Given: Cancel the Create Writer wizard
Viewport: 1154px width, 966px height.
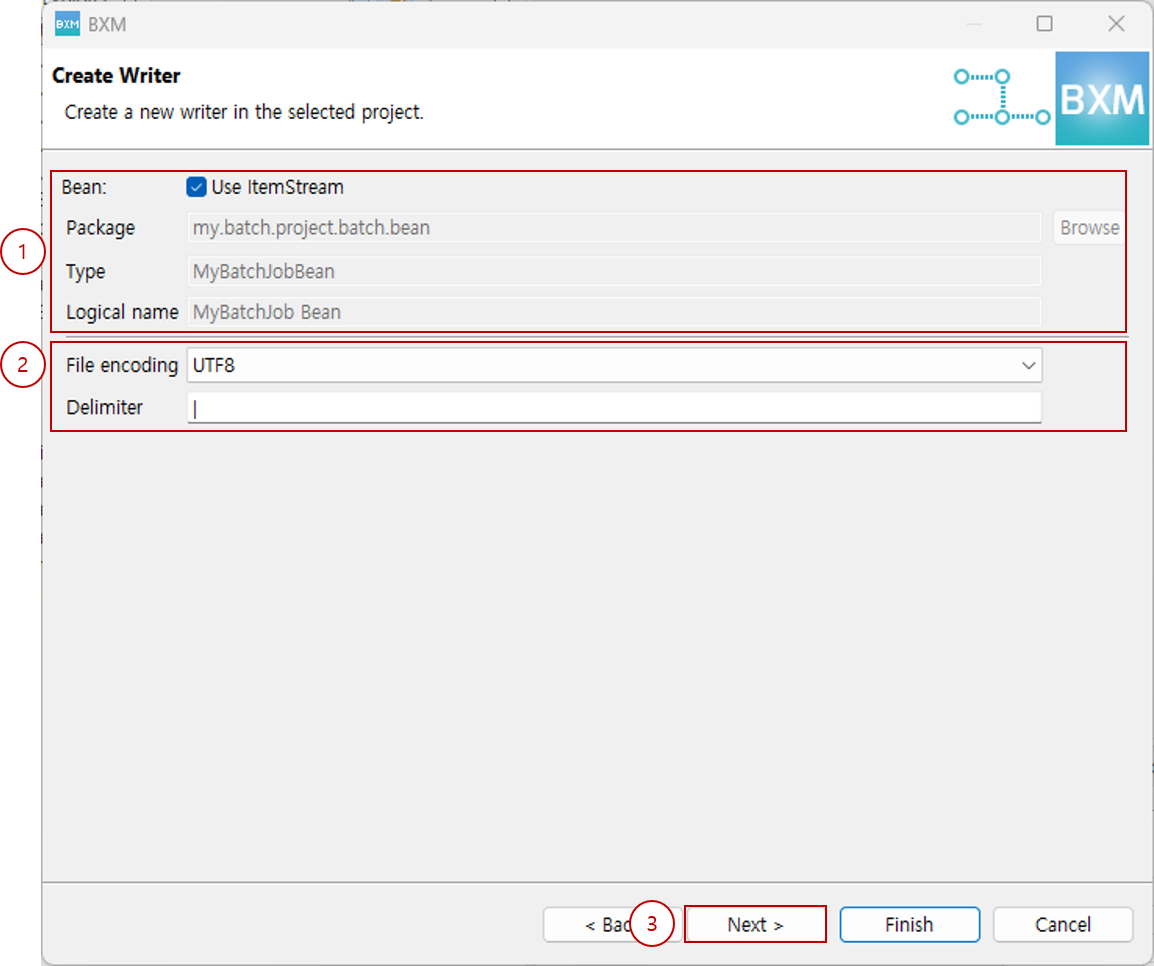Looking at the screenshot, I should point(1062,924).
